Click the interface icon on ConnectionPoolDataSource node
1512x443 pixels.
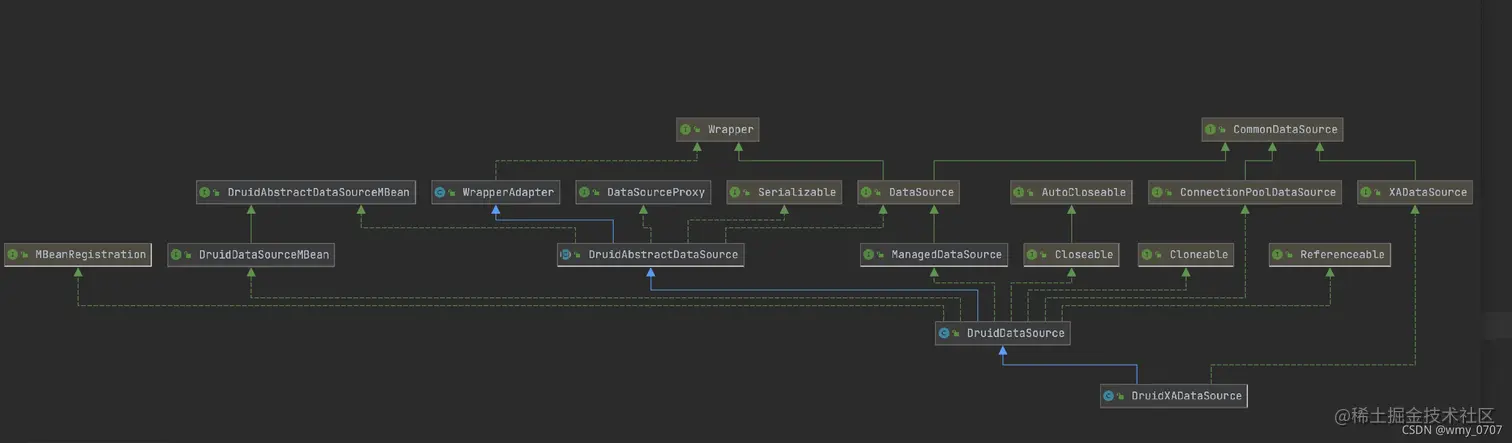(x=1157, y=192)
